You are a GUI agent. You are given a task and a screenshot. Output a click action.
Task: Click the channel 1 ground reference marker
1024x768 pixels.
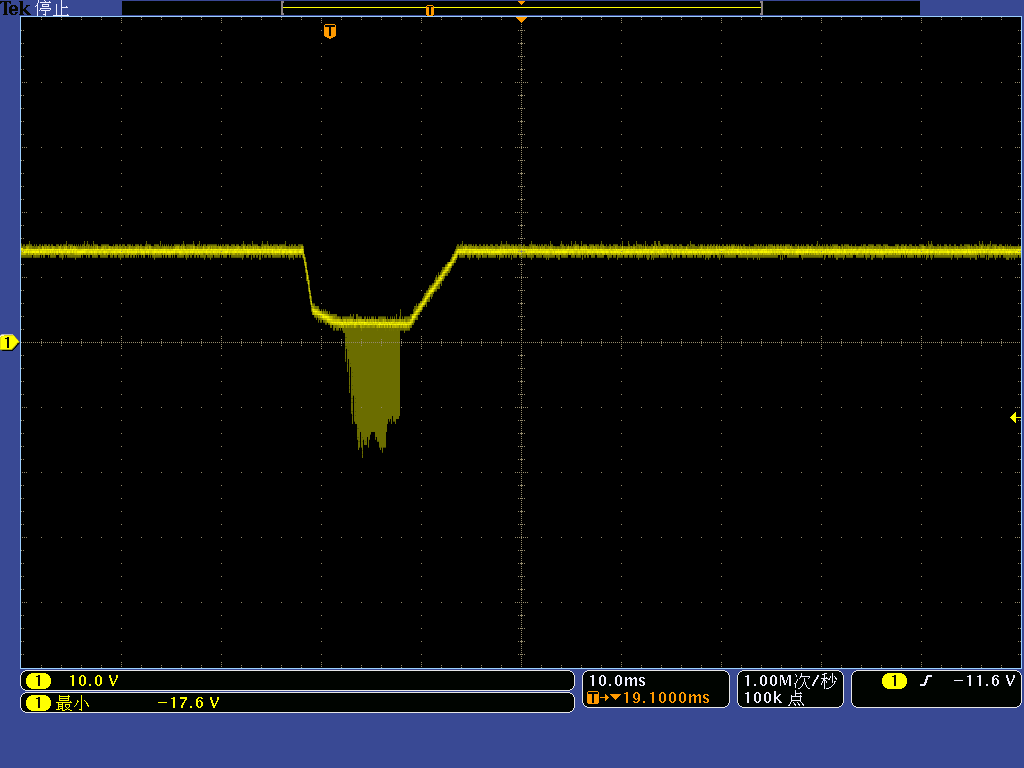point(9,342)
